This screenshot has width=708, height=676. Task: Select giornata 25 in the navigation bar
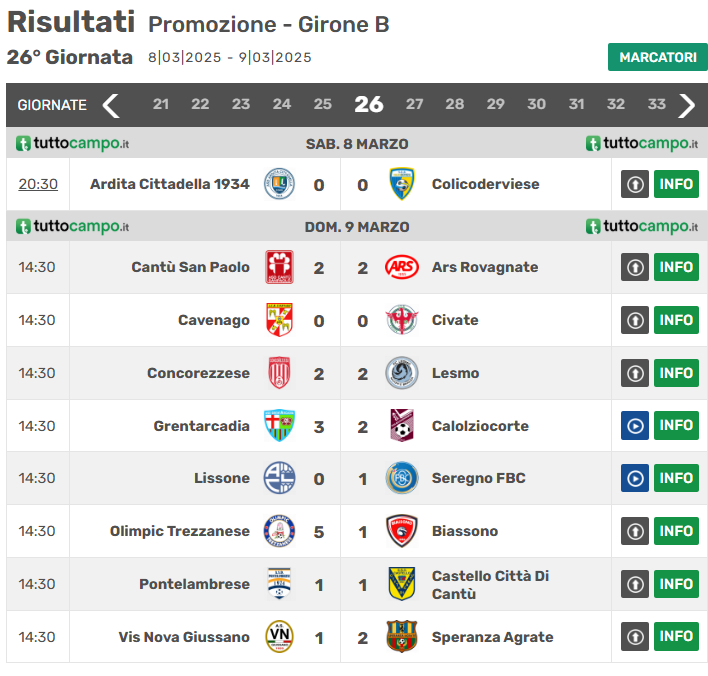[x=322, y=104]
